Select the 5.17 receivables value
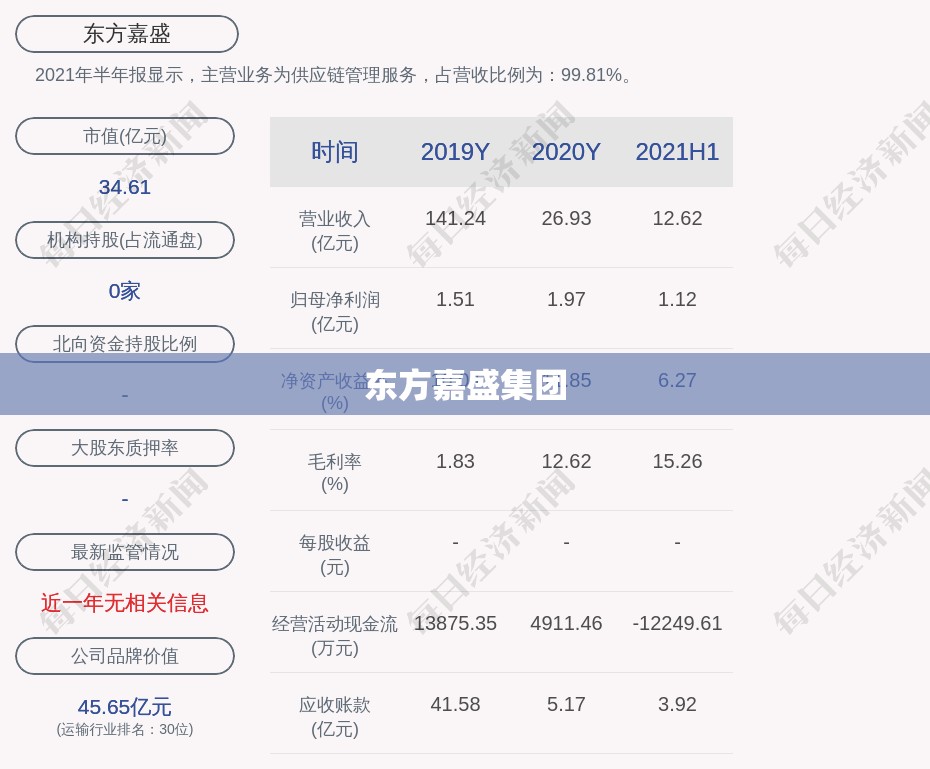 pos(566,704)
